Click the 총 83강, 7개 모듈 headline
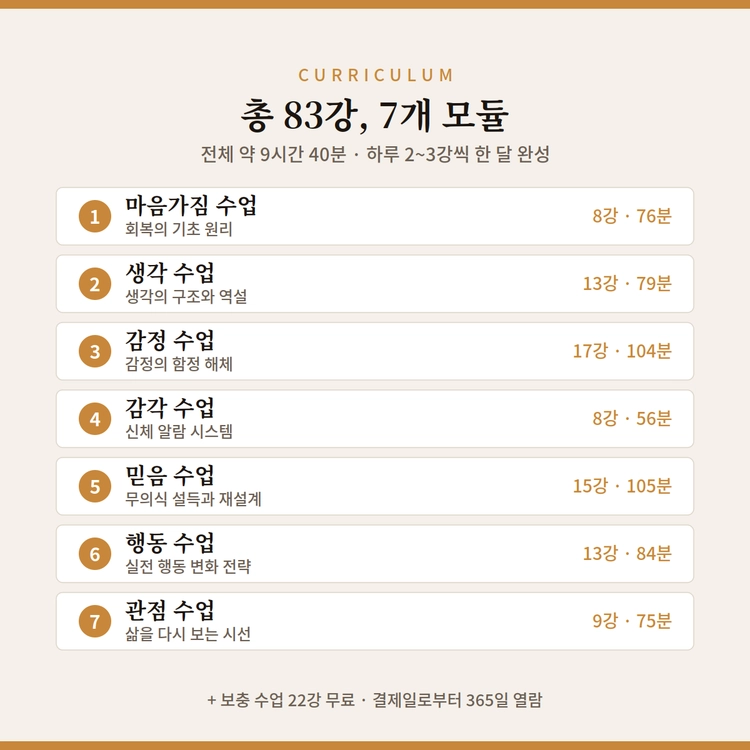This screenshot has width=750, height=750. [x=375, y=115]
